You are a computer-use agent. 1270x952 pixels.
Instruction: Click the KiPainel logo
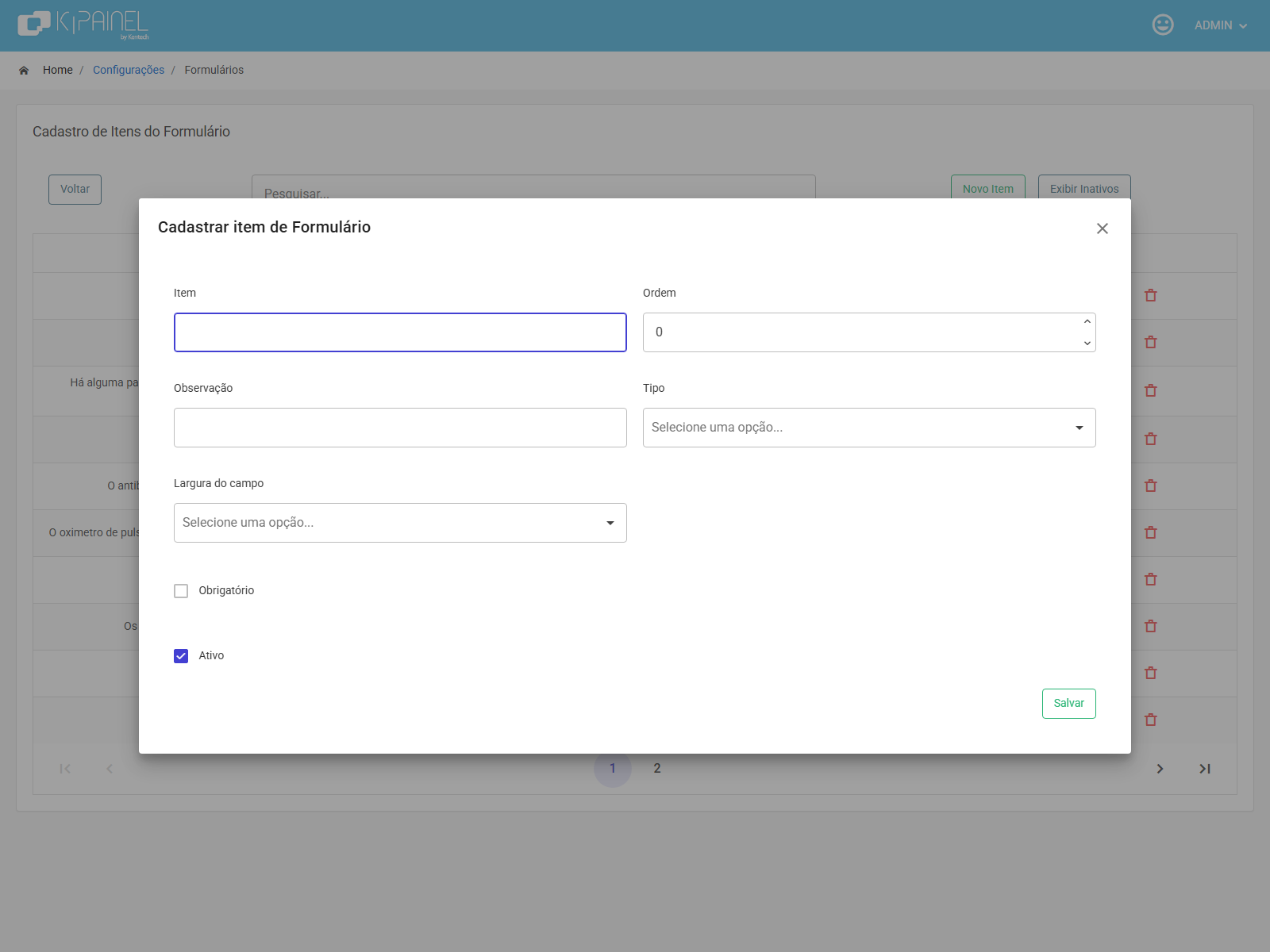(x=83, y=25)
